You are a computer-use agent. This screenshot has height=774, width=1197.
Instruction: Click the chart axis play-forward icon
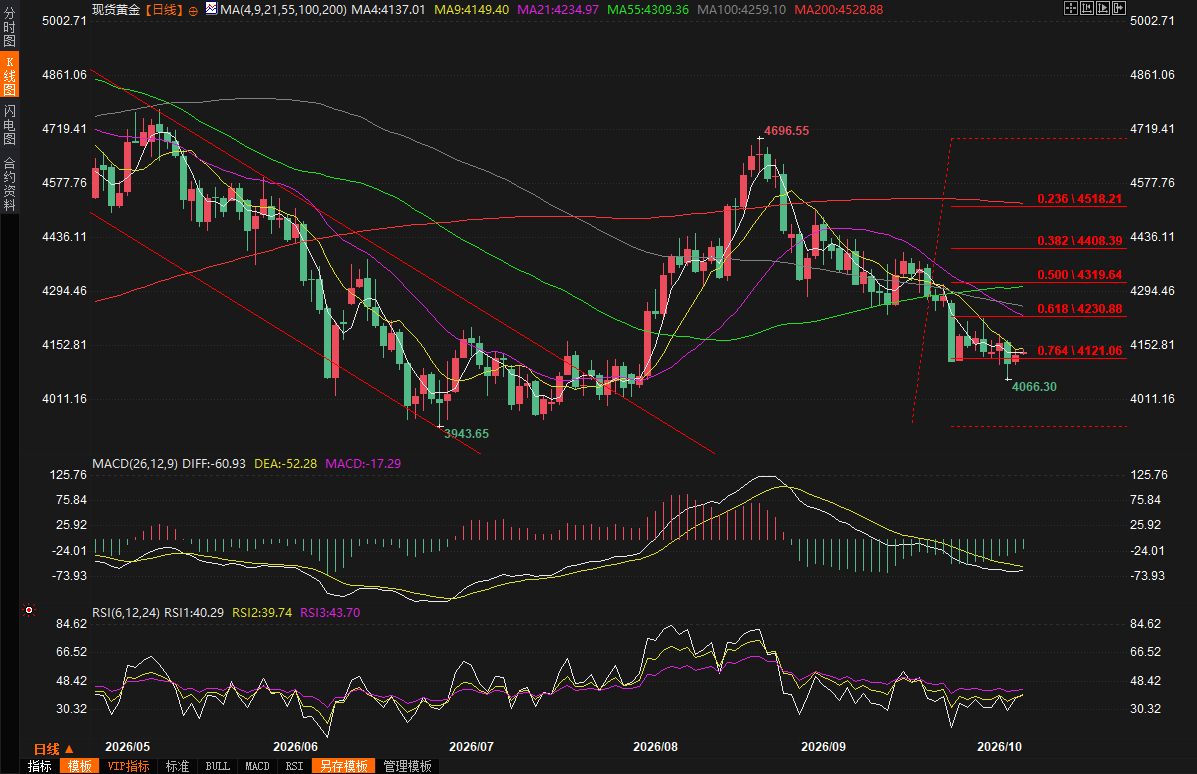click(1103, 8)
